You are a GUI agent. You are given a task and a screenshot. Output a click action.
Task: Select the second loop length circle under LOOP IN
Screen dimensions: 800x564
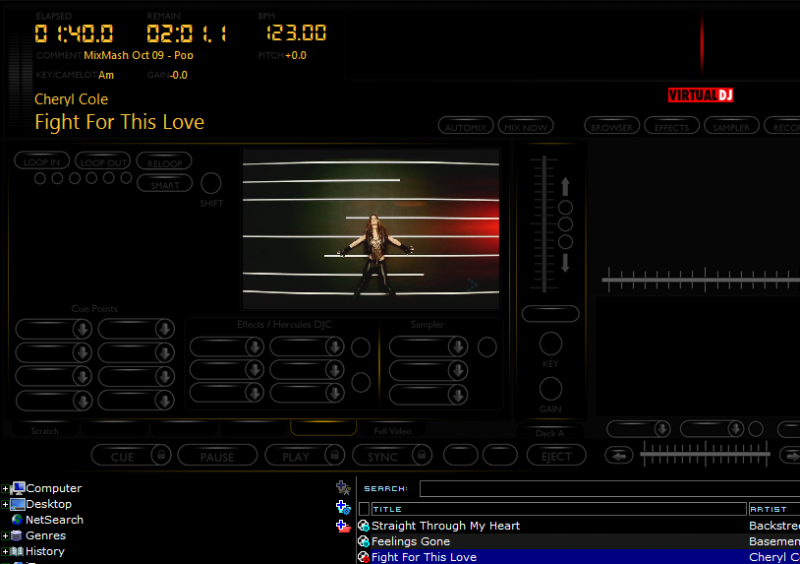[57, 178]
